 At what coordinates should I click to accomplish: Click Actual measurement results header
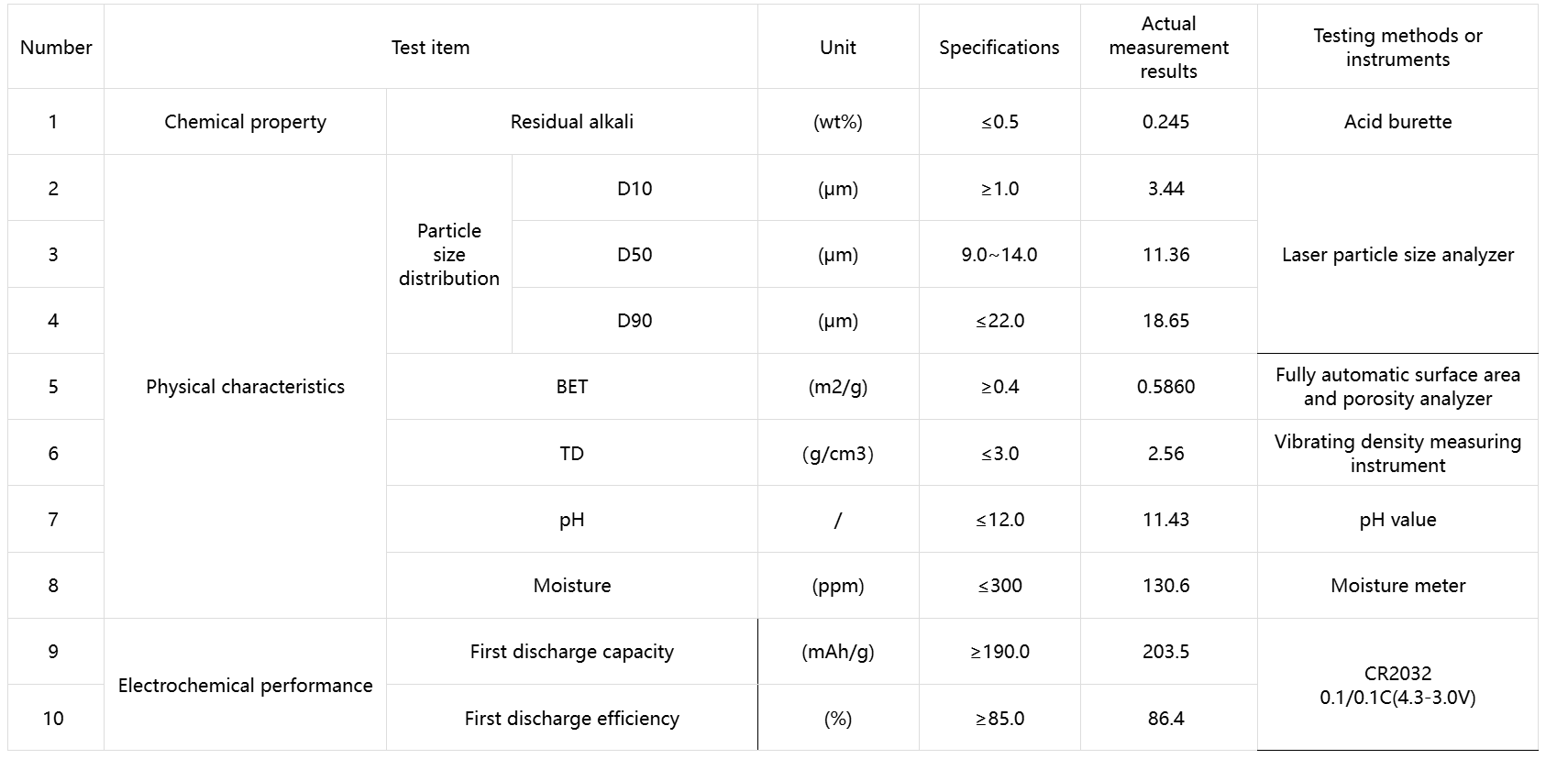(1168, 48)
